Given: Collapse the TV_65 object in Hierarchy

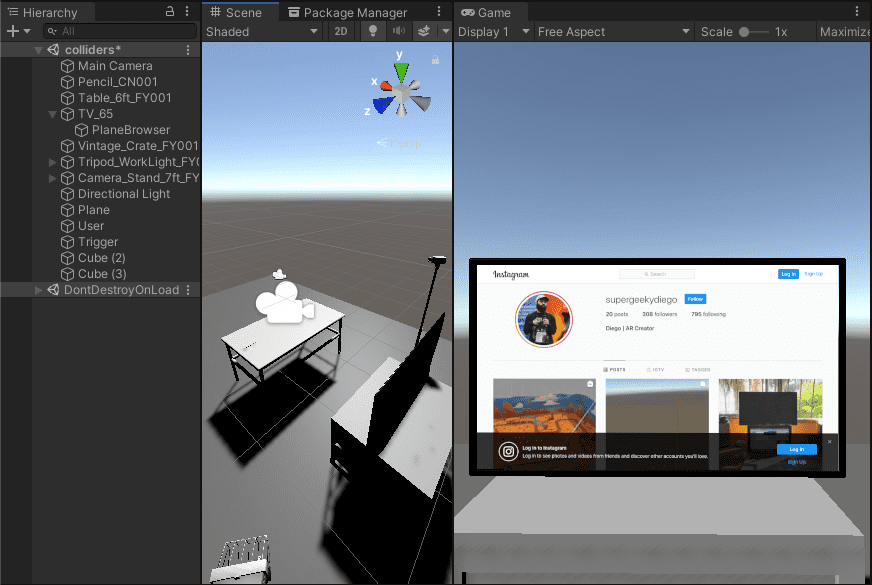Looking at the screenshot, I should (x=53, y=114).
